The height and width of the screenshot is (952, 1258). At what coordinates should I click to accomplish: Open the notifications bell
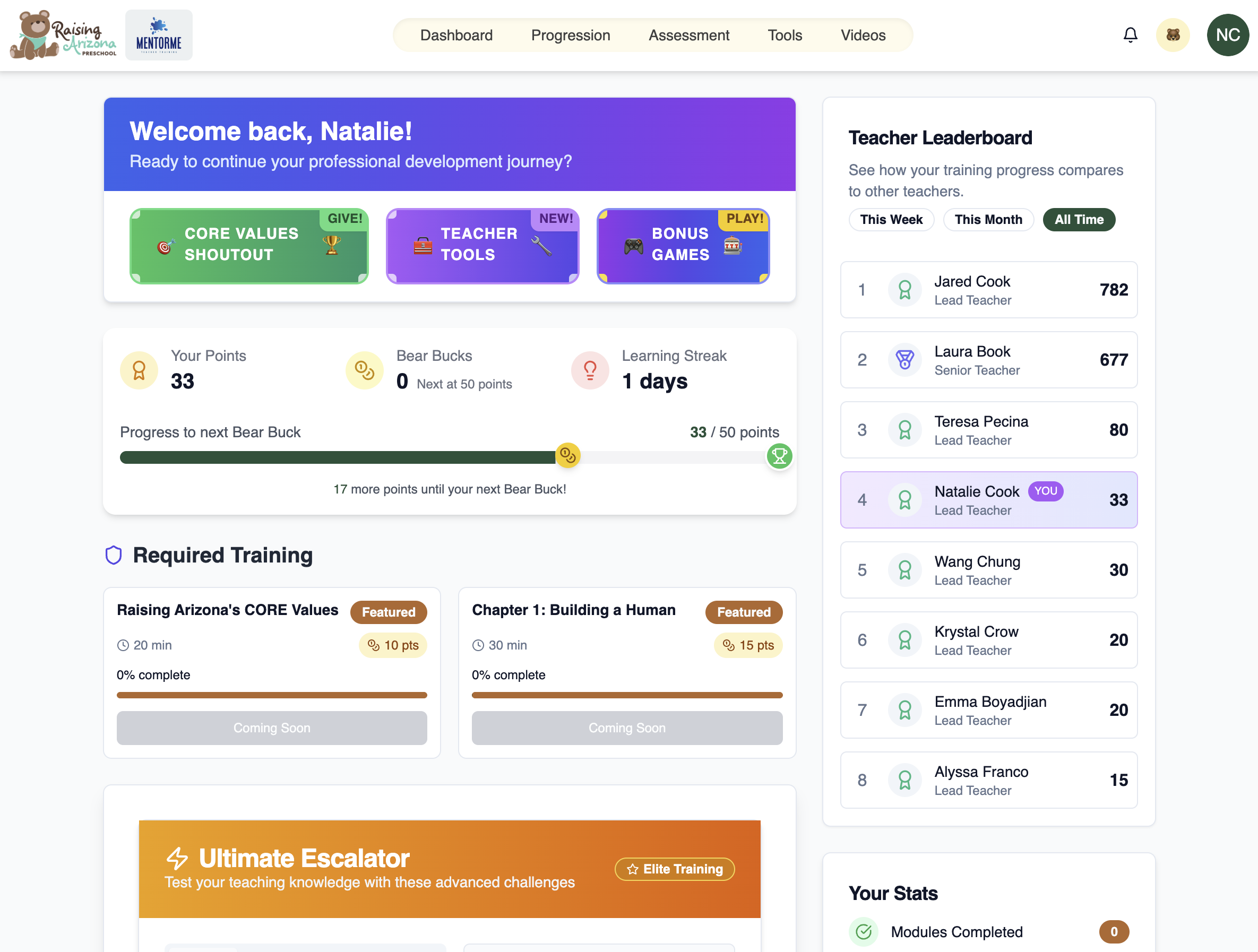point(1130,35)
